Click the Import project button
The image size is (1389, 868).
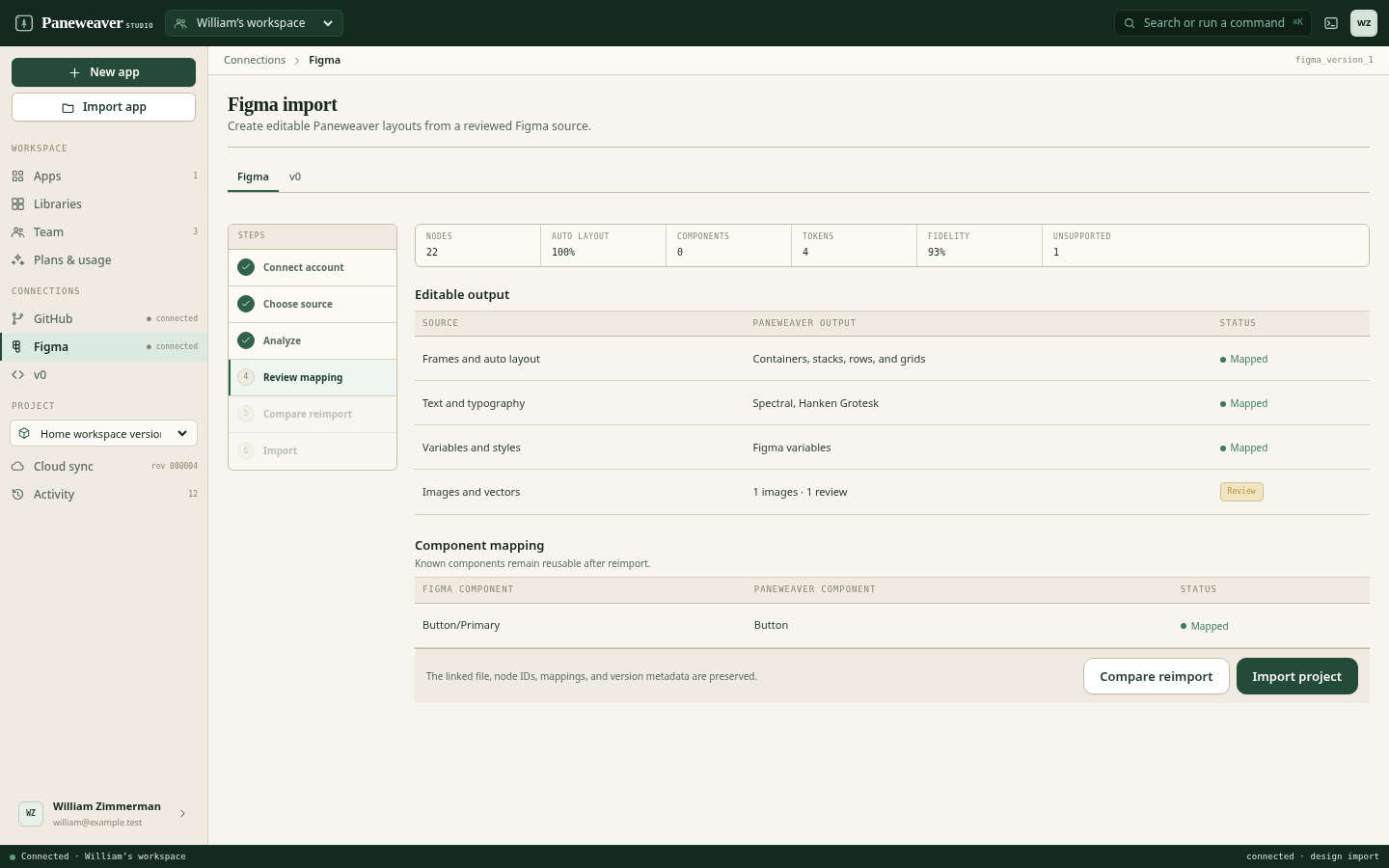pyautogui.click(x=1296, y=676)
